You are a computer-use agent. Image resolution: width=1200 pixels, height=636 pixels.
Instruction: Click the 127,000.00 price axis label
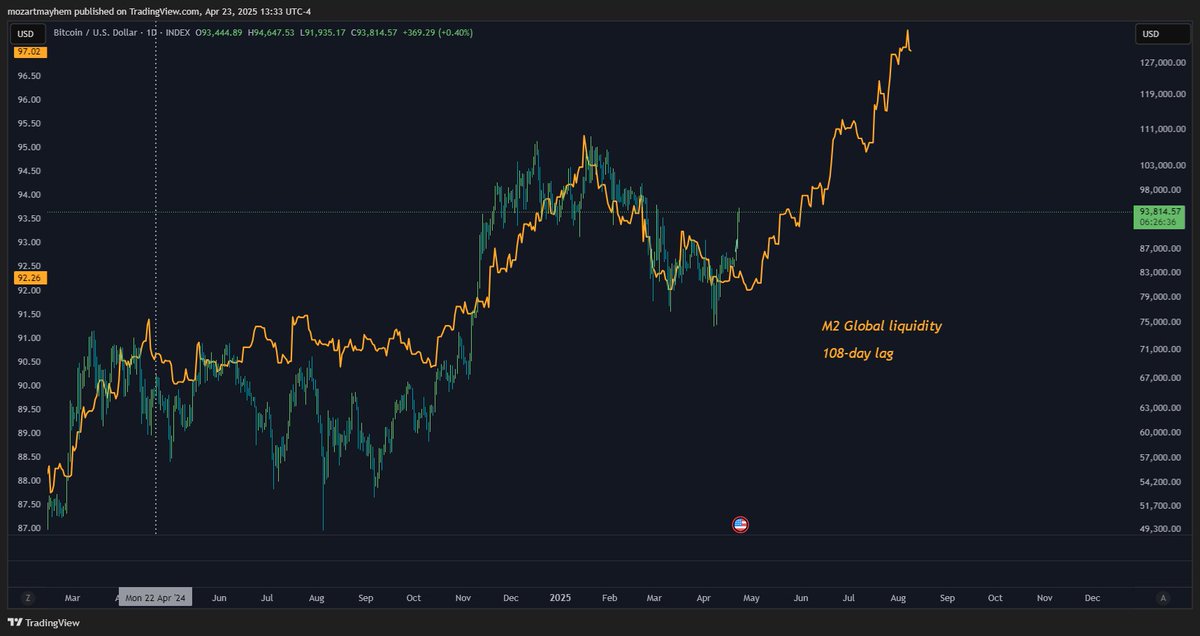click(1163, 63)
